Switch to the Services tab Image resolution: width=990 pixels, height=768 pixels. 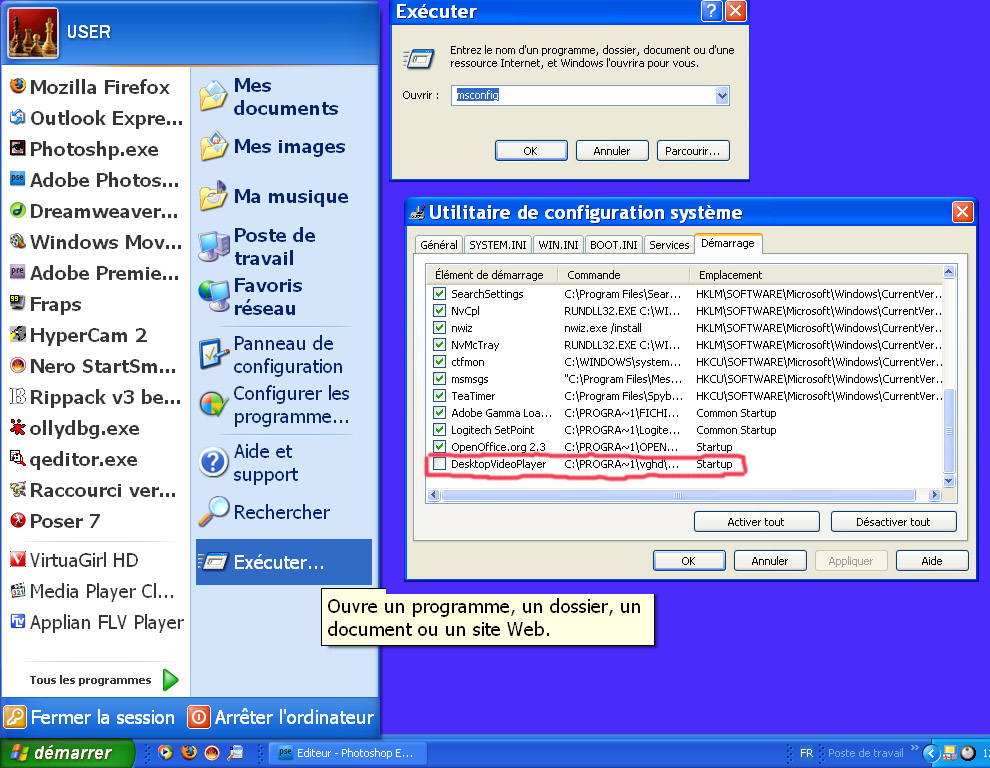[x=669, y=245]
